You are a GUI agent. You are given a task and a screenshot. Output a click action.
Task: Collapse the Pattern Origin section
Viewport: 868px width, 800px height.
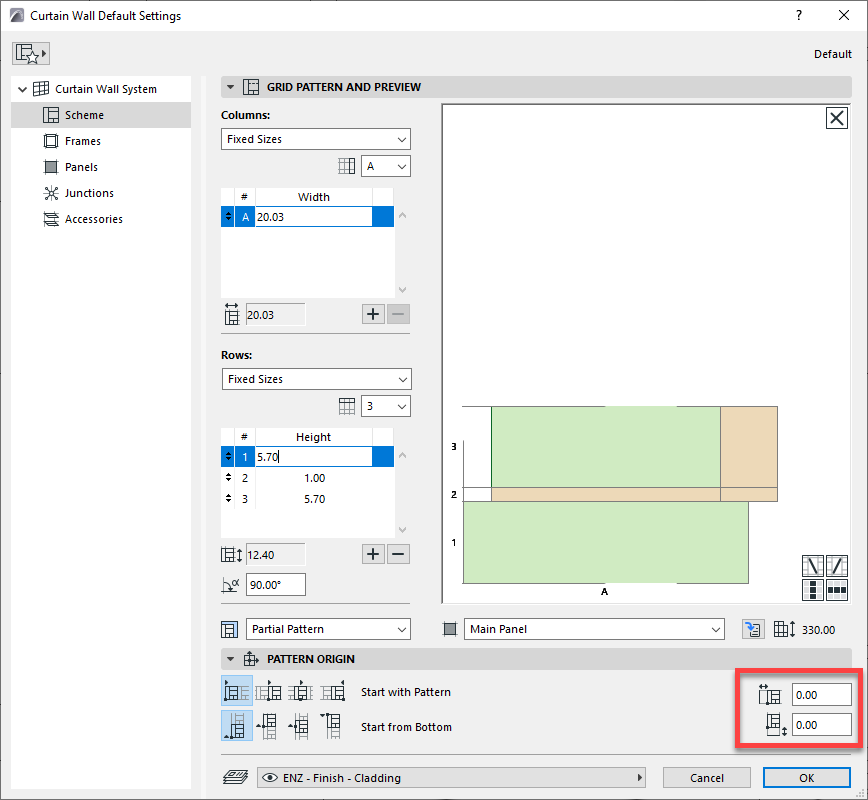click(x=230, y=659)
